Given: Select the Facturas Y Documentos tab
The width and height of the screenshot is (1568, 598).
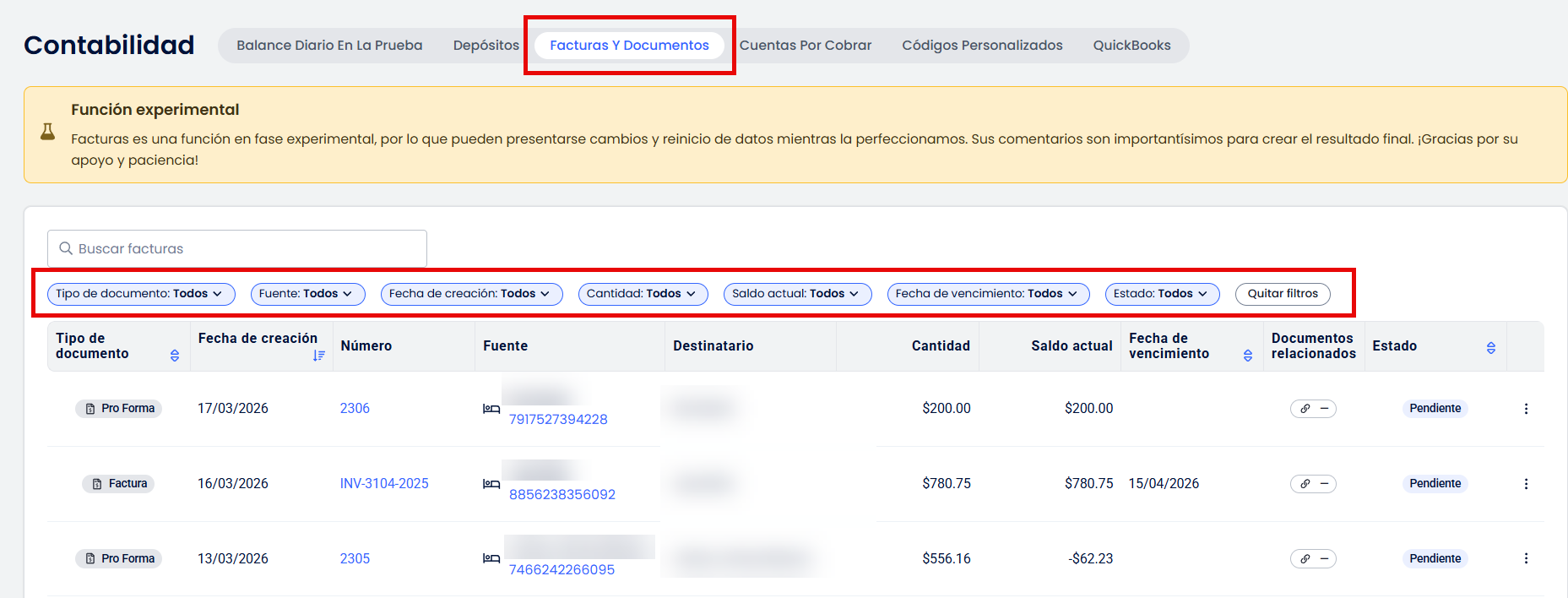Looking at the screenshot, I should click(x=629, y=46).
